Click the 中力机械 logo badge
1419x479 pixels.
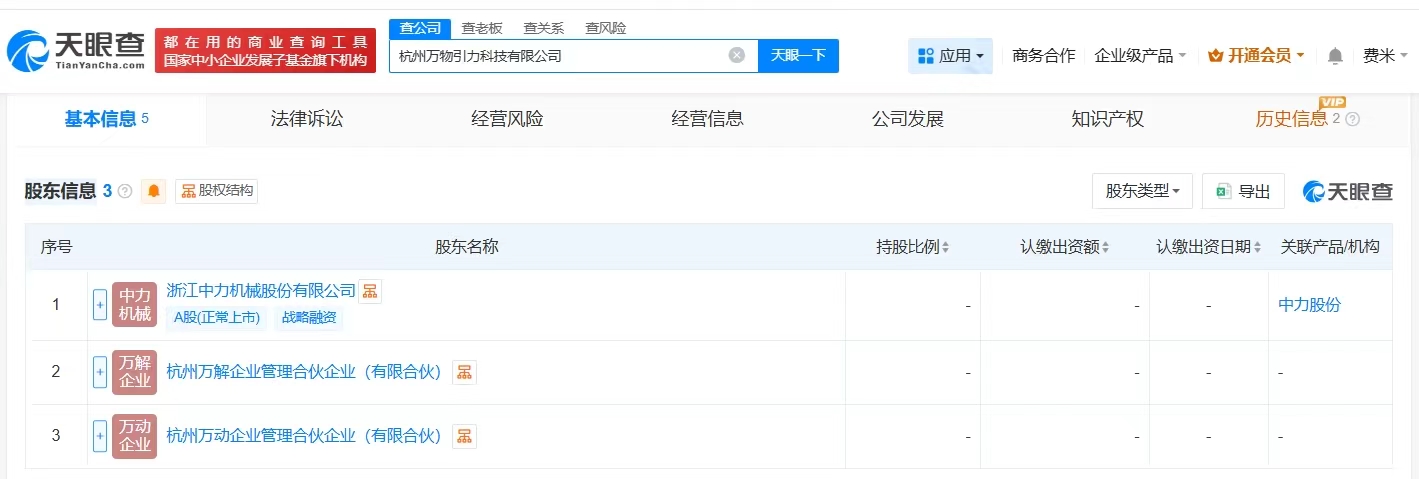click(x=135, y=305)
